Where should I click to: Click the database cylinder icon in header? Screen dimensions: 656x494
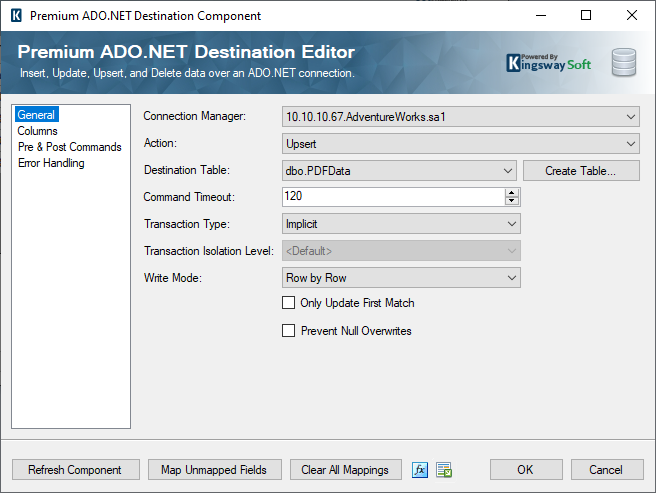tap(623, 62)
